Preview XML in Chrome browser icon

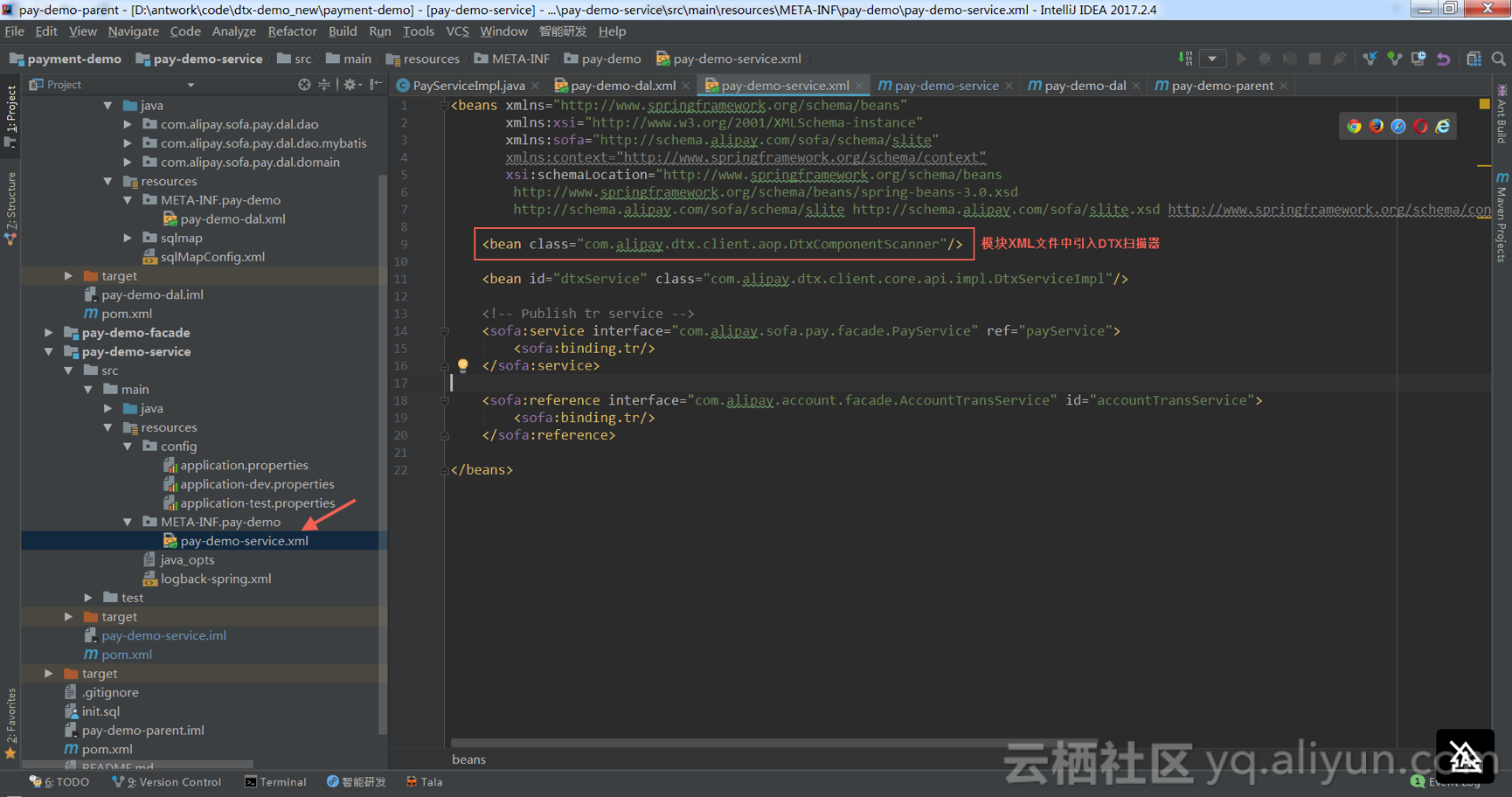pos(1354,126)
